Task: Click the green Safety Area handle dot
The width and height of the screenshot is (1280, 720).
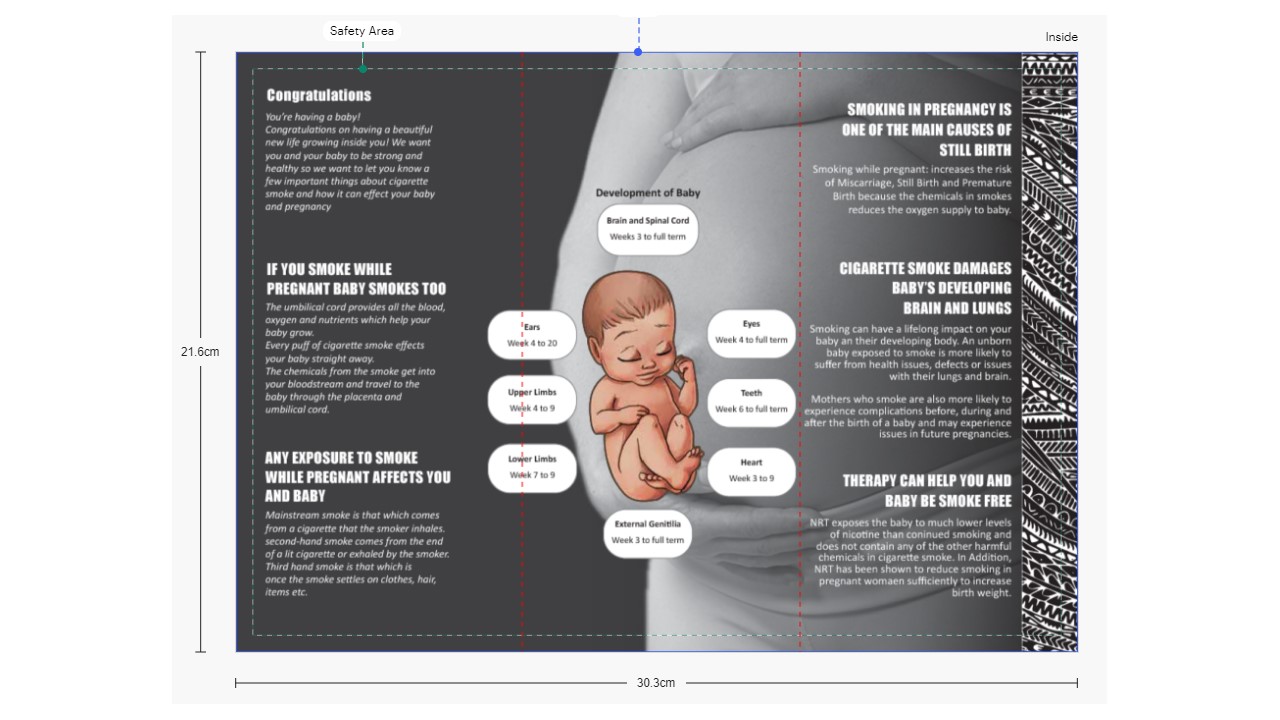Action: point(363,69)
